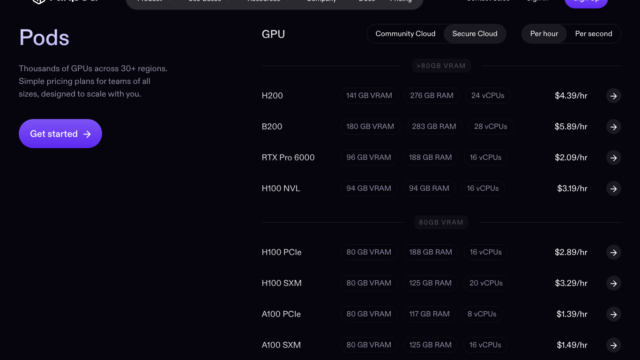640x360 pixels.
Task: Open RTX Pro 6000 details arrow
Action: coord(613,158)
